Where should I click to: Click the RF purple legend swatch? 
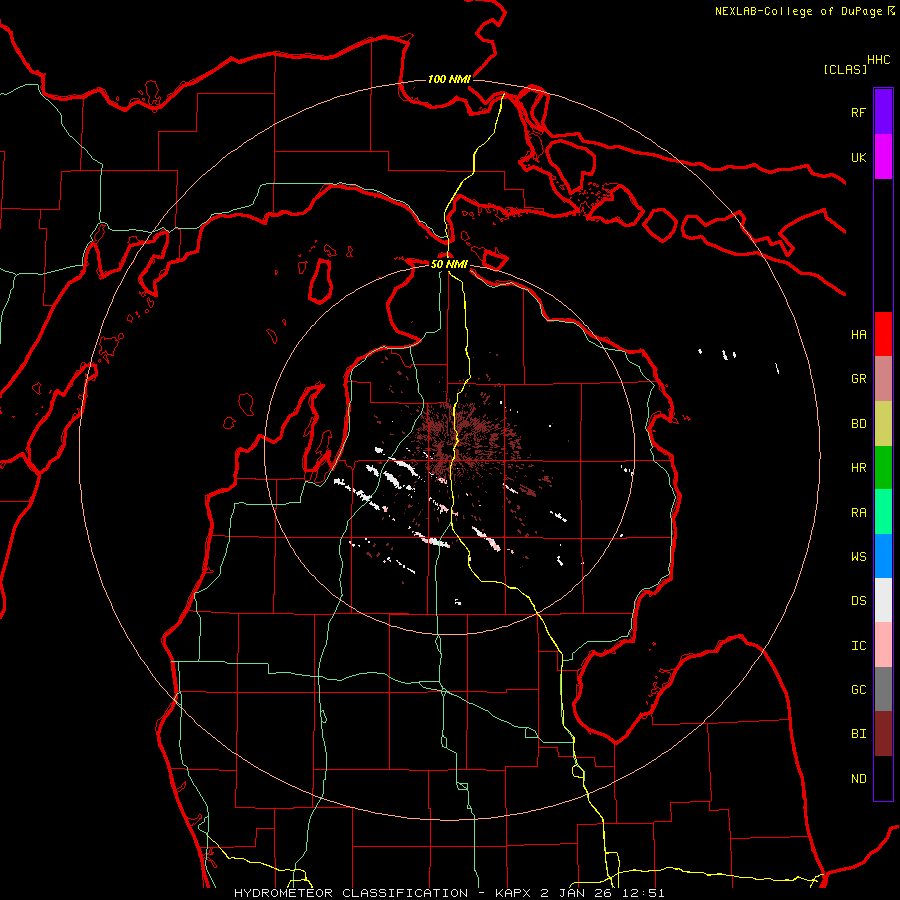pos(883,112)
